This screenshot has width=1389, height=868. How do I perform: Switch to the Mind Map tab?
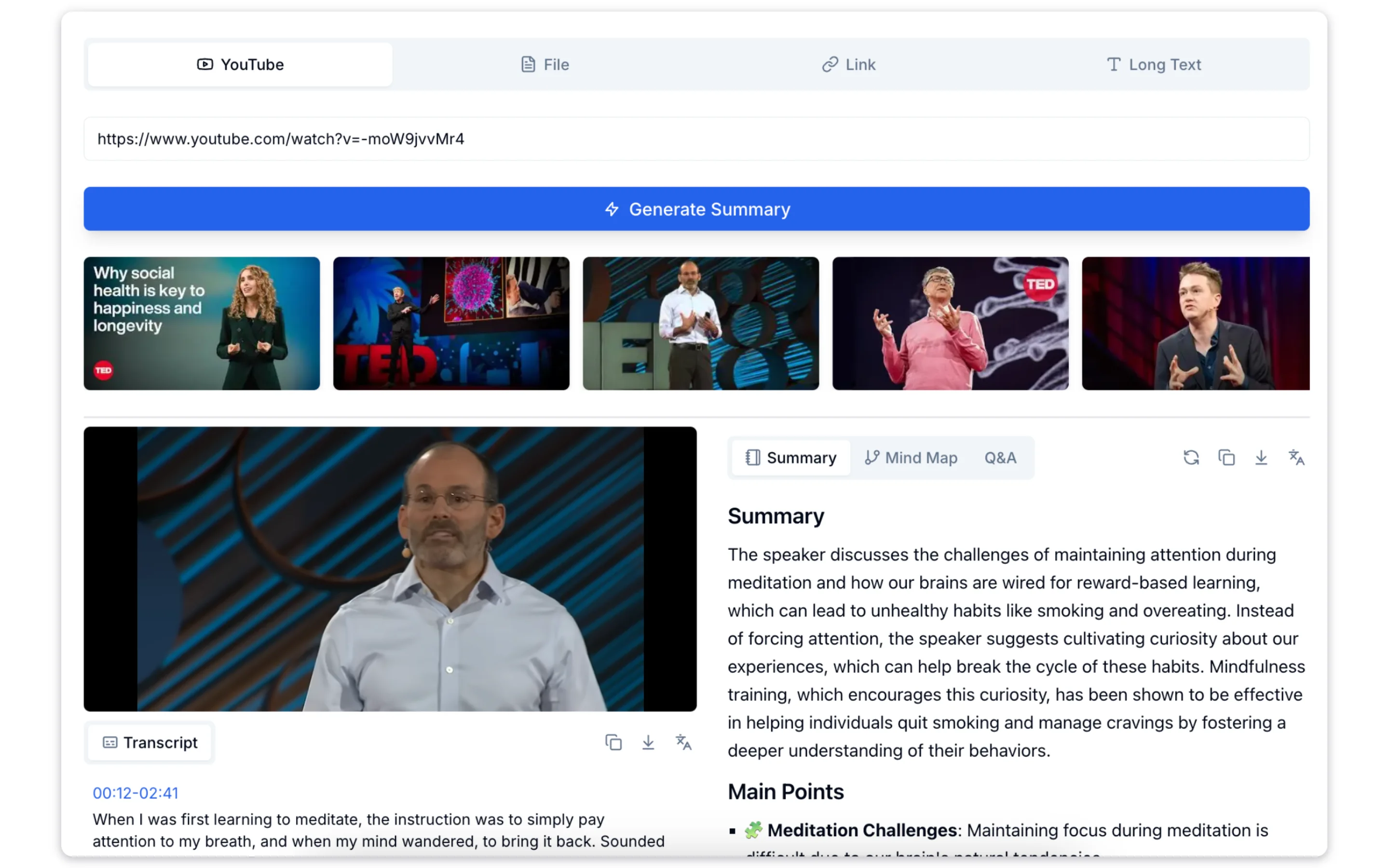pos(911,458)
